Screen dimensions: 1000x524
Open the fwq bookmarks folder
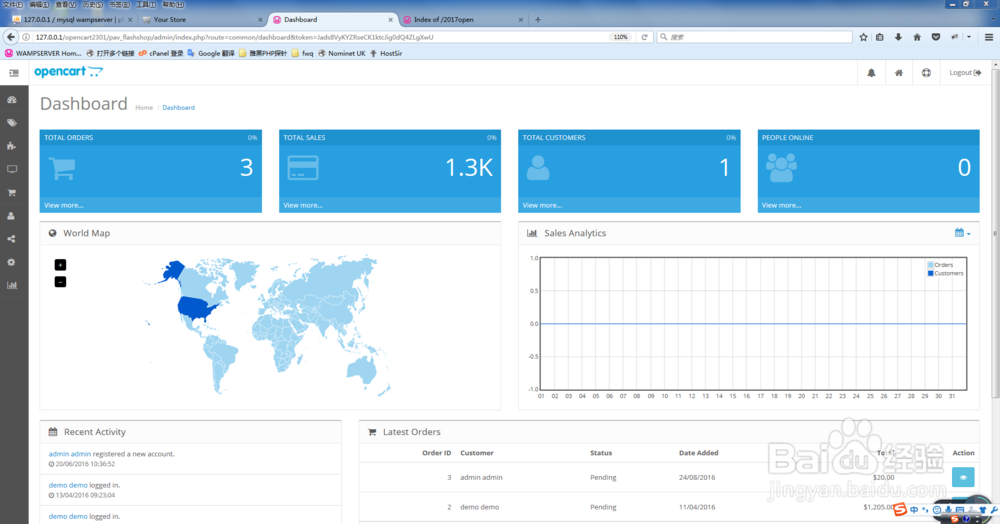pyautogui.click(x=302, y=54)
